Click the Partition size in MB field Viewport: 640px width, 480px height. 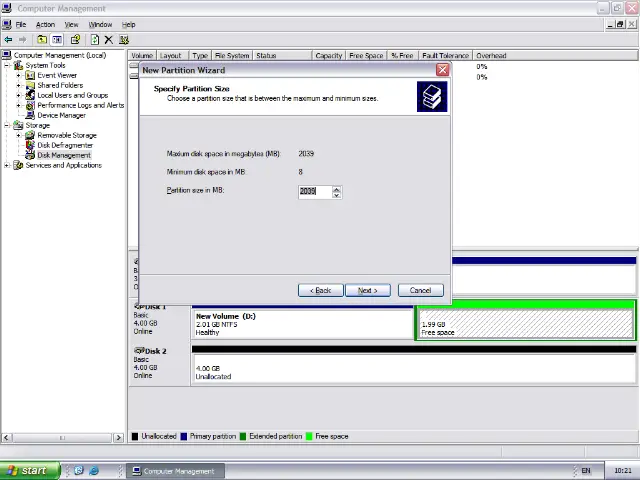tap(314, 191)
